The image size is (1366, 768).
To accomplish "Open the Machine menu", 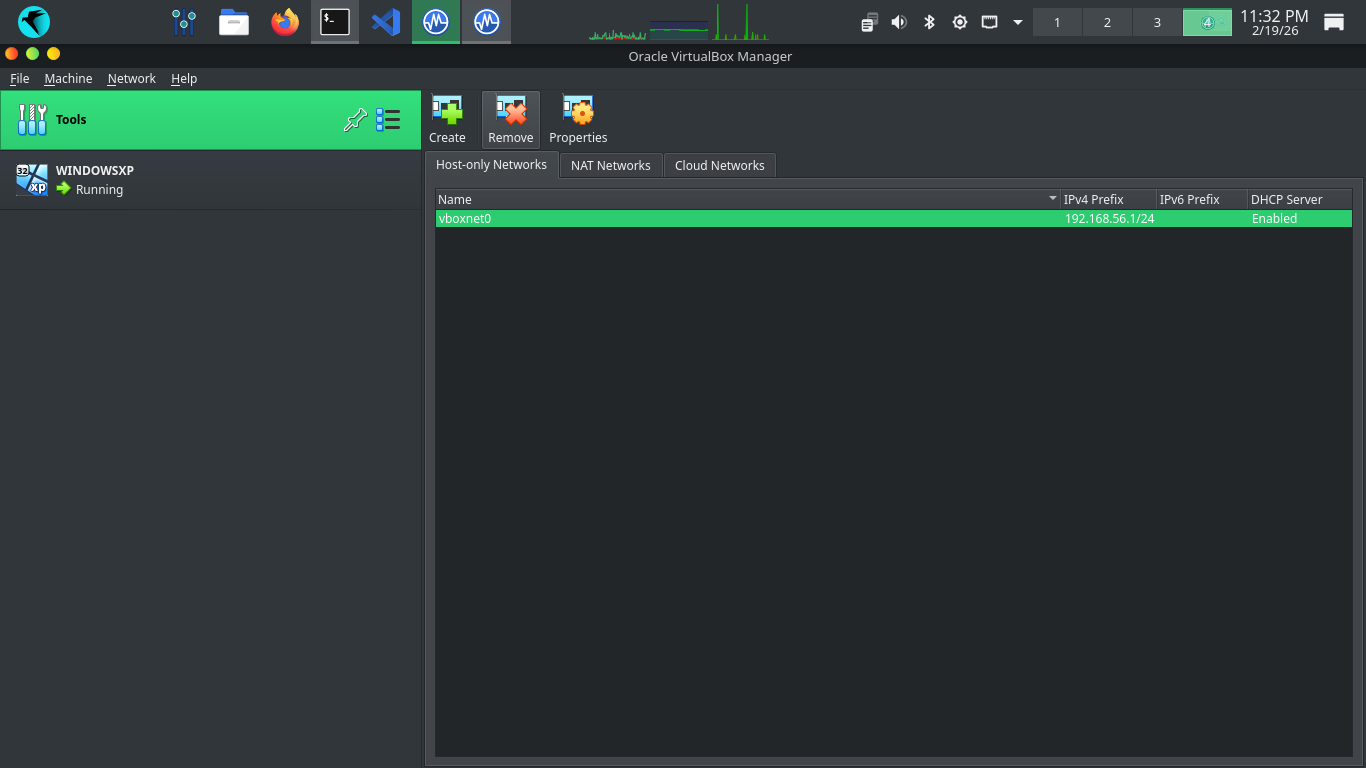I will (x=68, y=79).
